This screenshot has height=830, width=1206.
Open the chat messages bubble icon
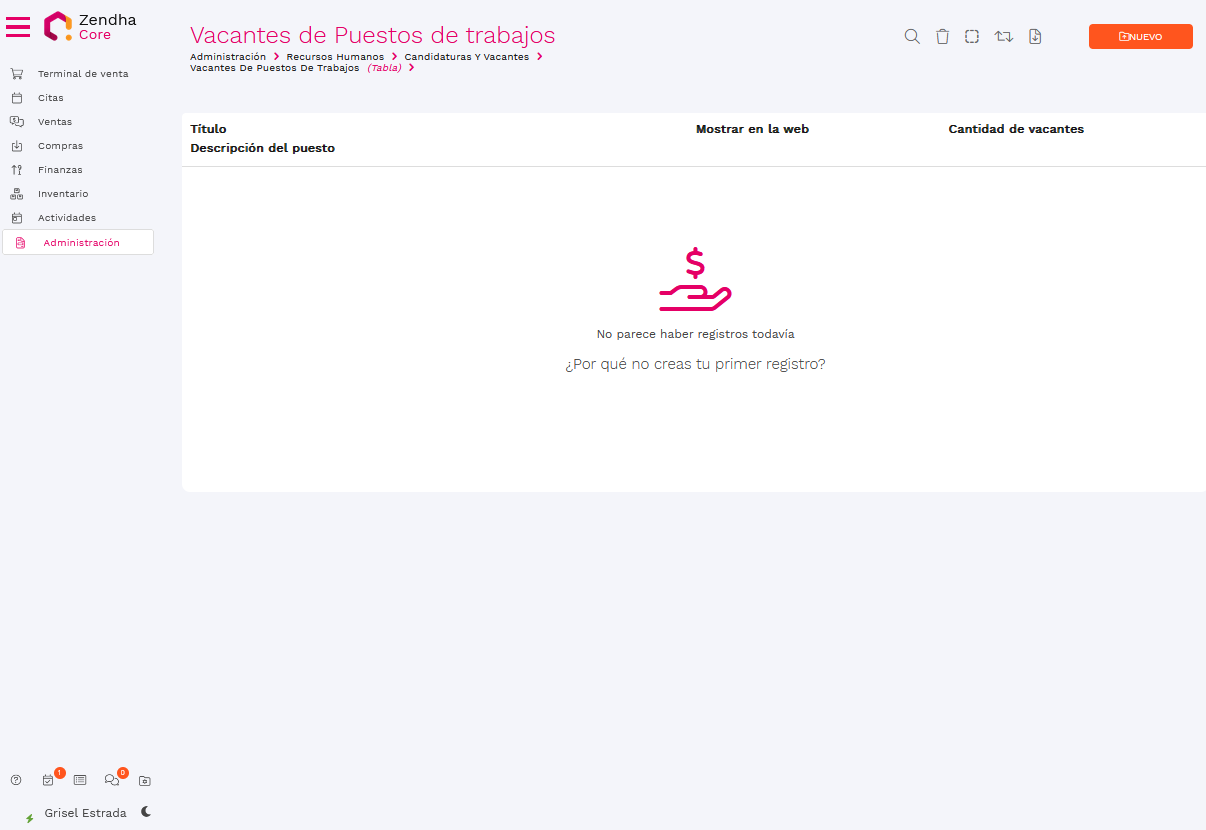point(112,780)
